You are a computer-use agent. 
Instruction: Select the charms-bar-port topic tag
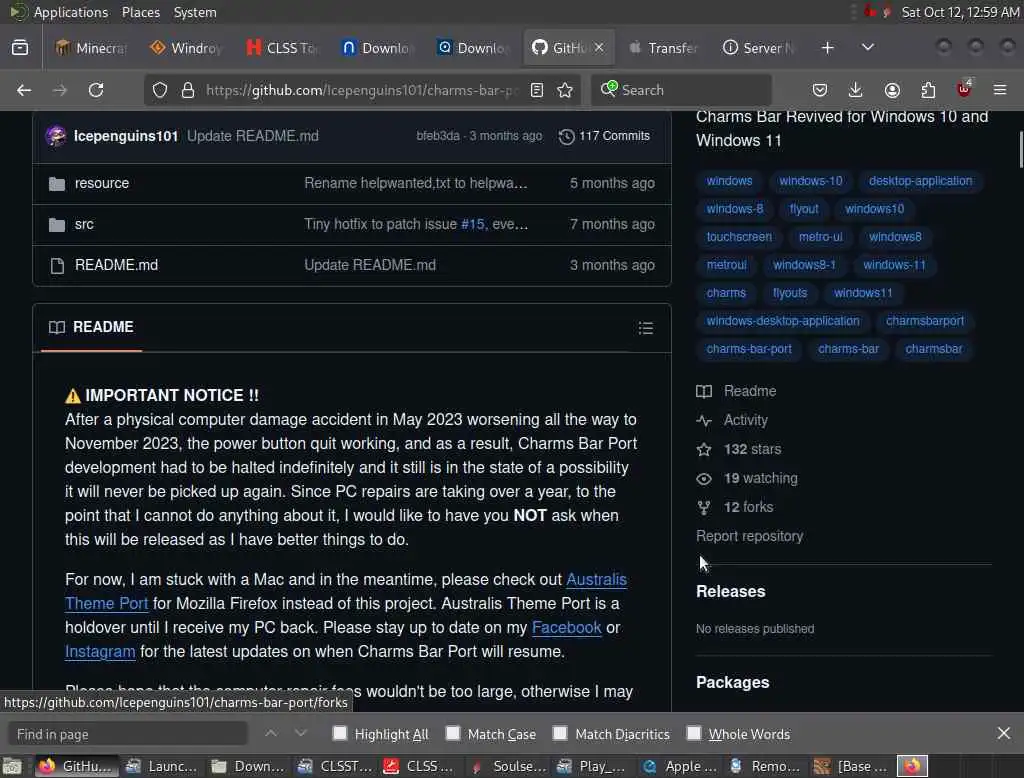pos(748,349)
